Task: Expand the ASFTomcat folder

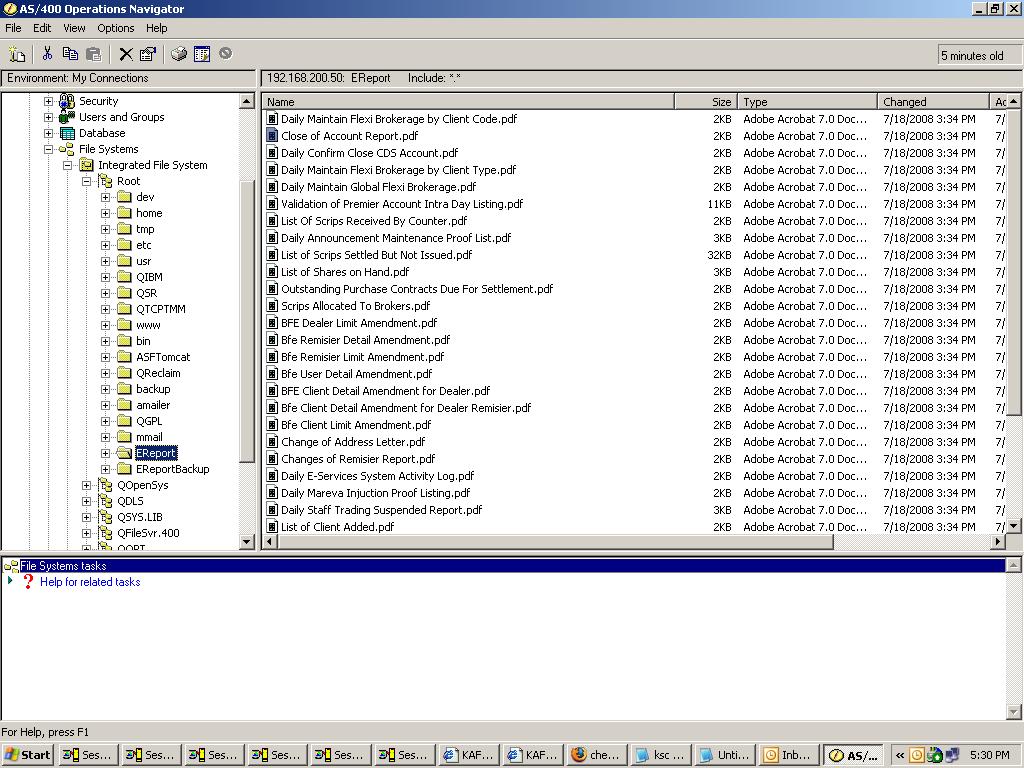Action: [106, 357]
